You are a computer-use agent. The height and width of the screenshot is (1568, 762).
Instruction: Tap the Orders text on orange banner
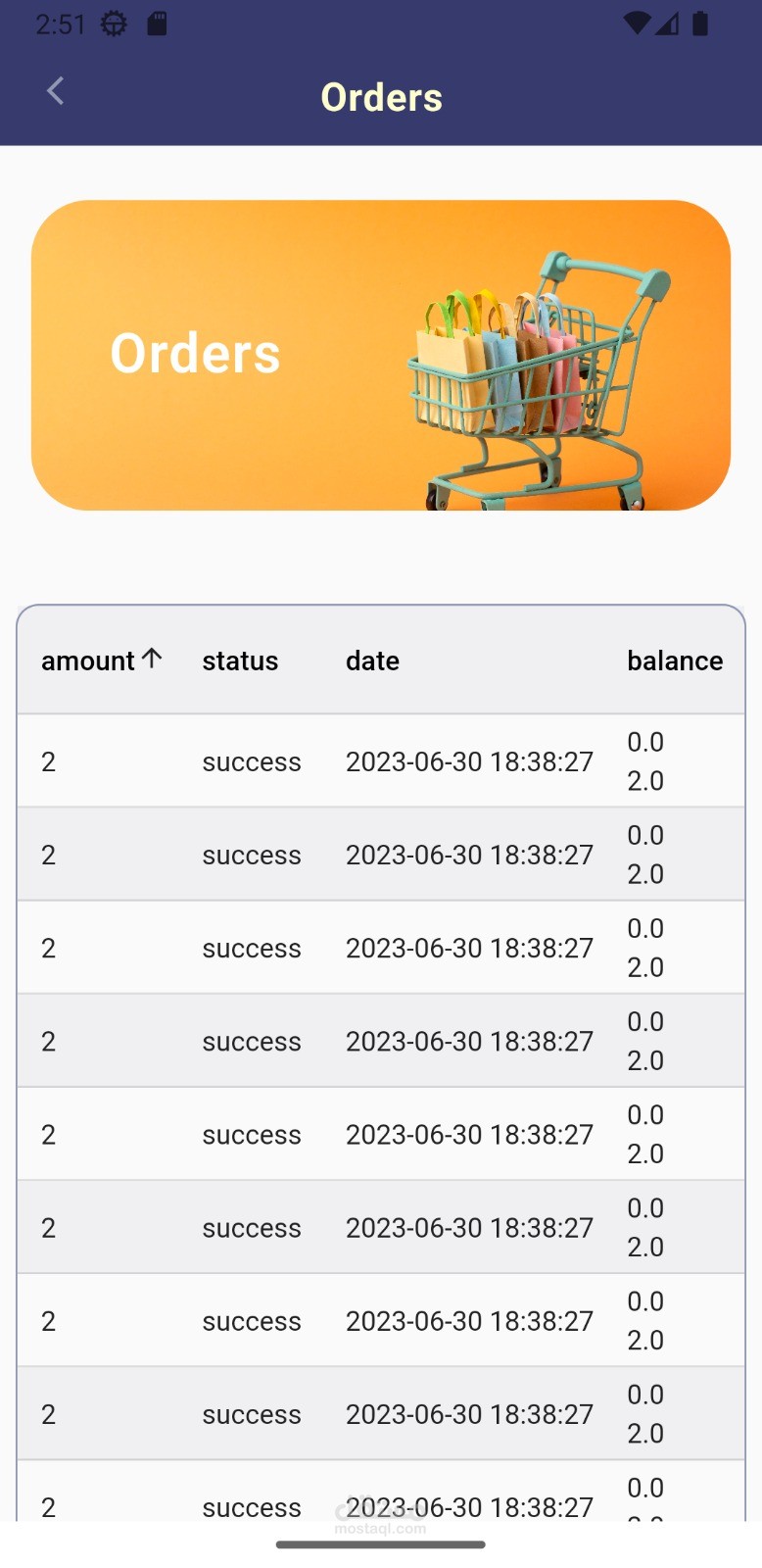tap(195, 354)
